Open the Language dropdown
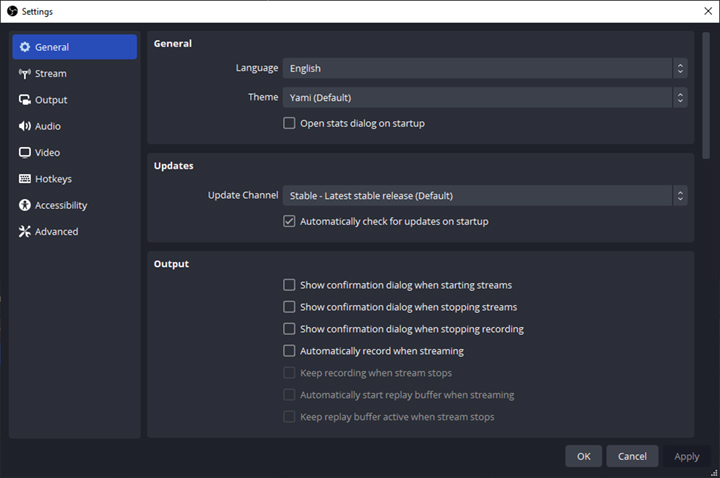 pyautogui.click(x=485, y=69)
